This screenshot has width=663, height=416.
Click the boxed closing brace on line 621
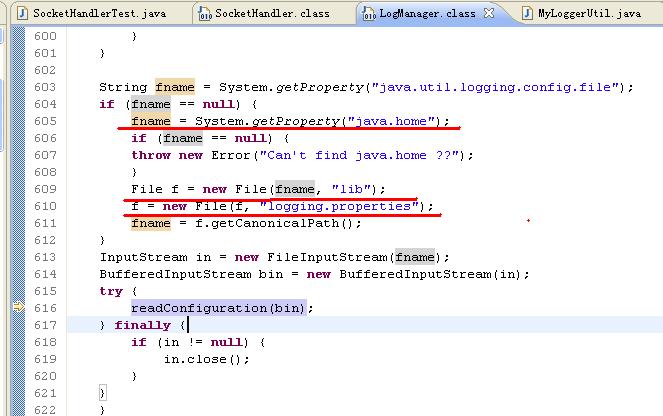tap(102, 393)
